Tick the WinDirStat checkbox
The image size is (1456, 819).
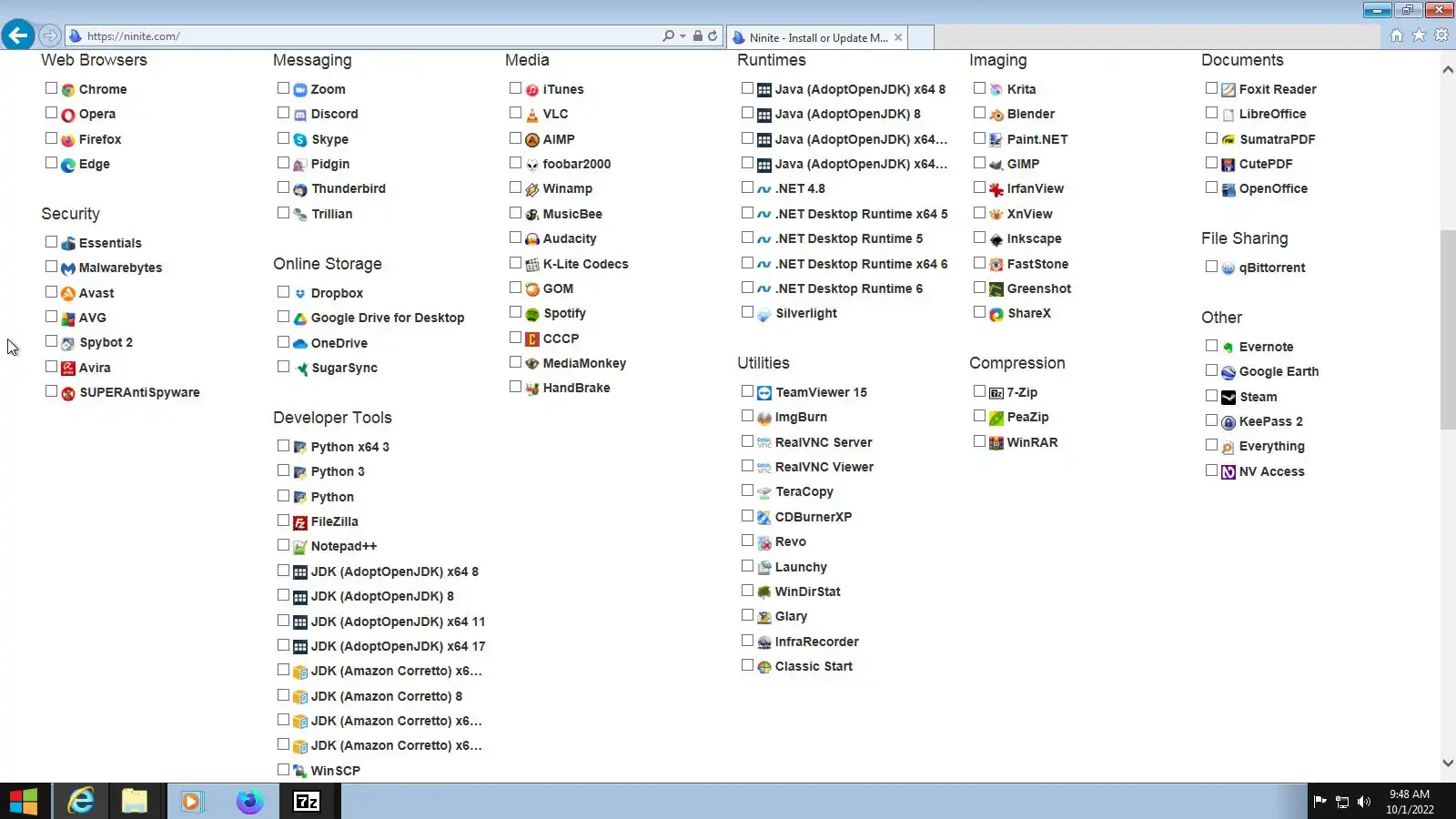tap(748, 591)
